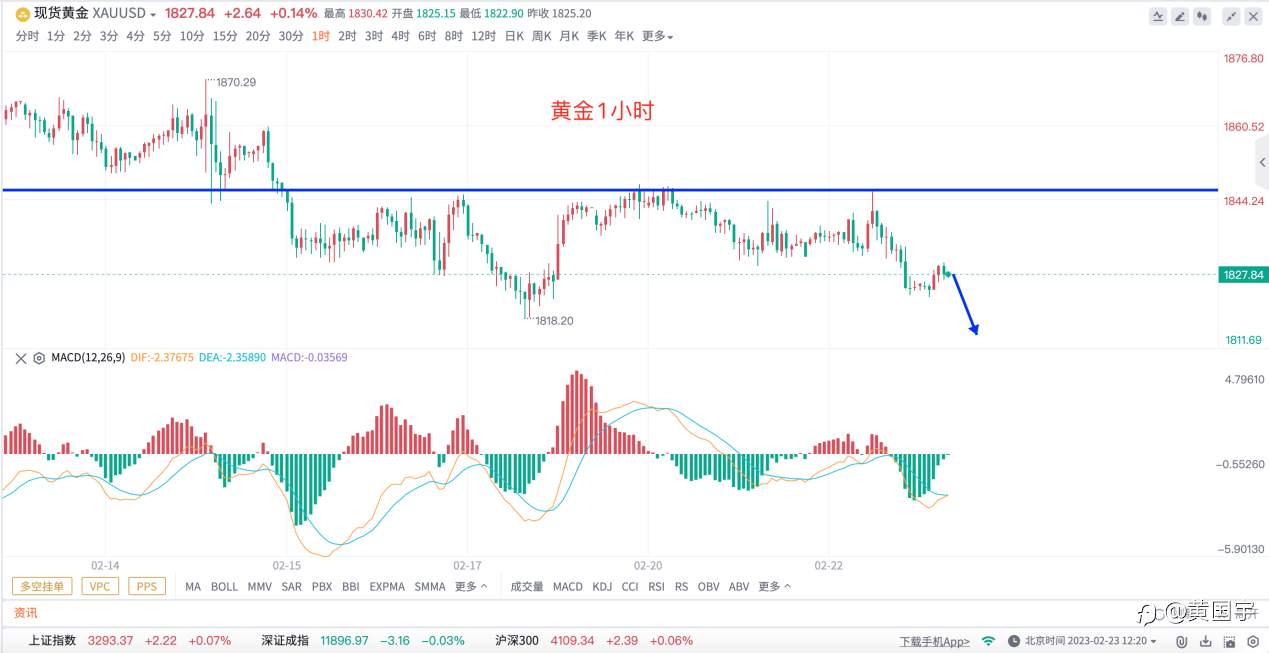Select the 成交量 sub-indicator
The height and width of the screenshot is (653, 1269).
527,587
